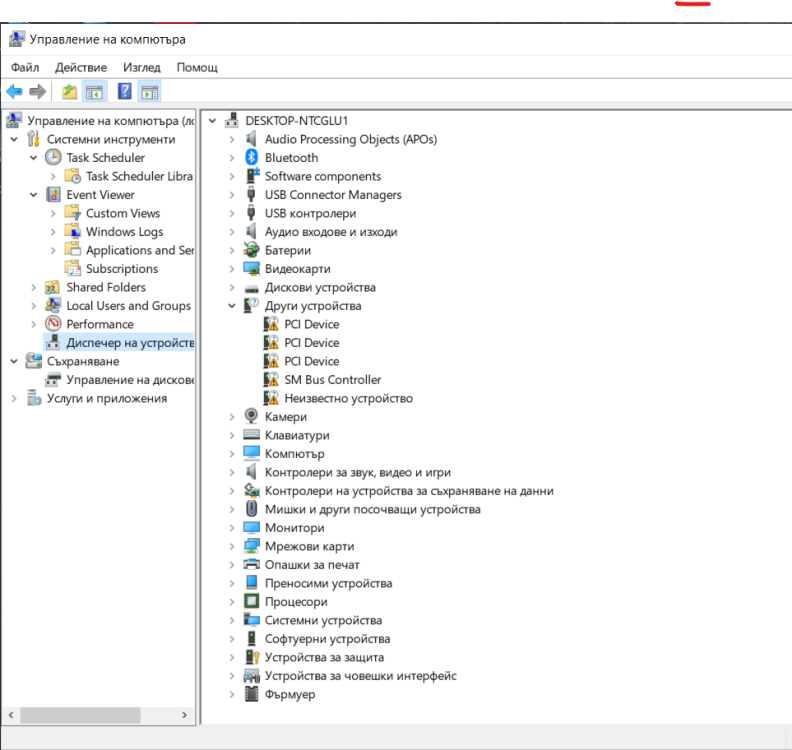Click the Процесори chip icon

click(x=251, y=601)
